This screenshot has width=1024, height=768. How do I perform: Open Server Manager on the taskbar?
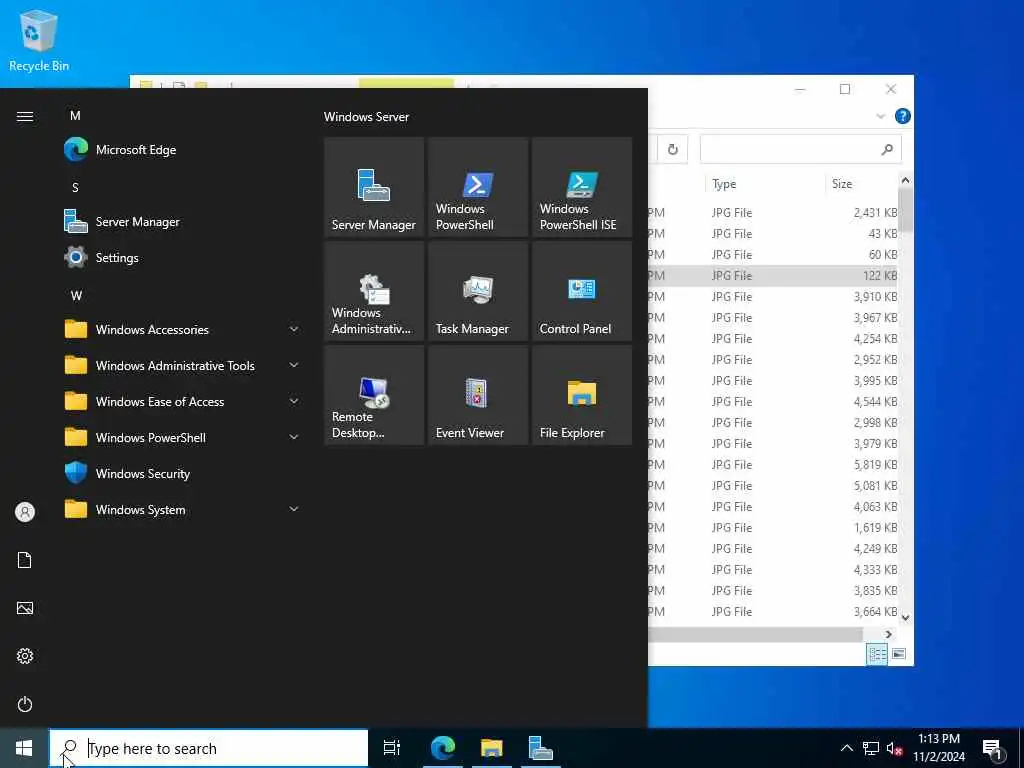pos(541,748)
